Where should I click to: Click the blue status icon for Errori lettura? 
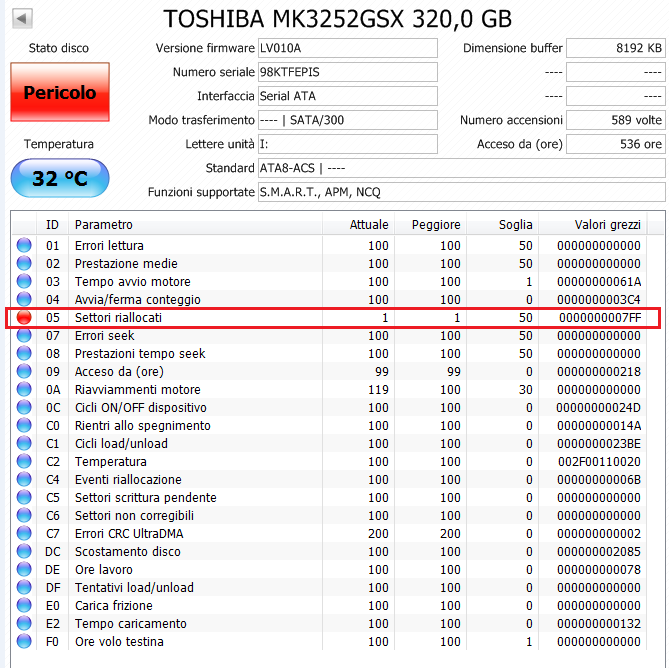(24, 245)
